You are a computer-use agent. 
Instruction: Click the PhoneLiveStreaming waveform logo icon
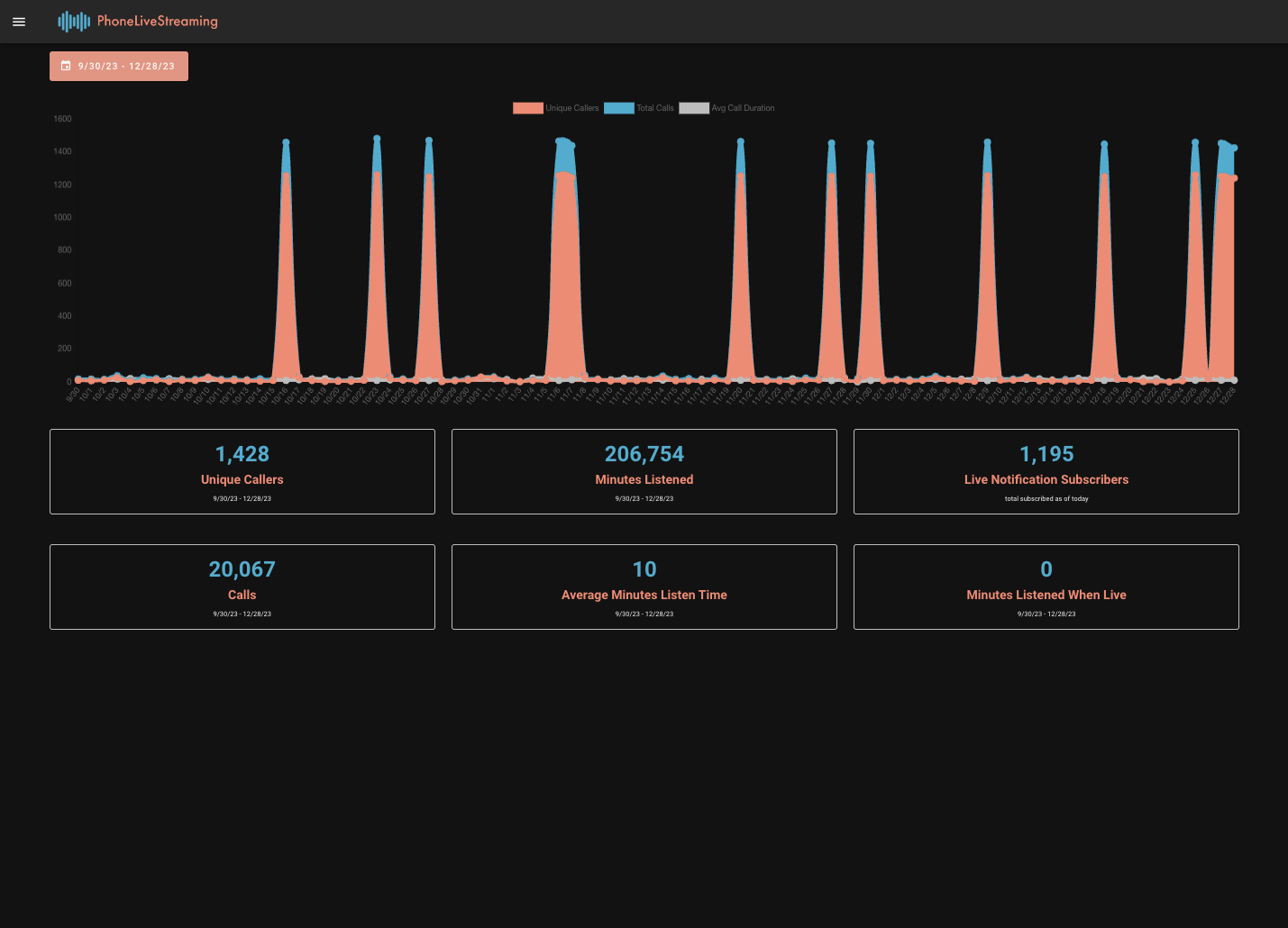tap(74, 22)
